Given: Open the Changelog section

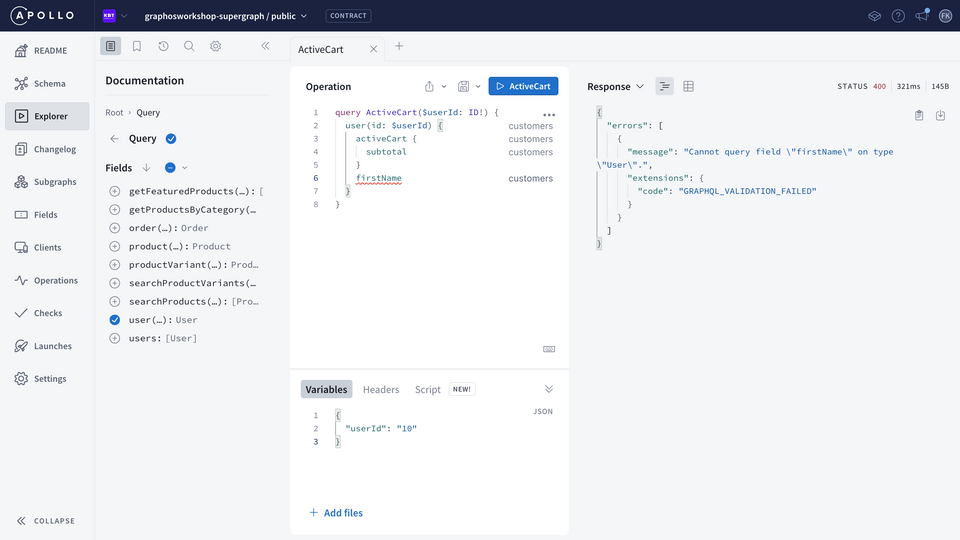Looking at the screenshot, I should [47, 149].
